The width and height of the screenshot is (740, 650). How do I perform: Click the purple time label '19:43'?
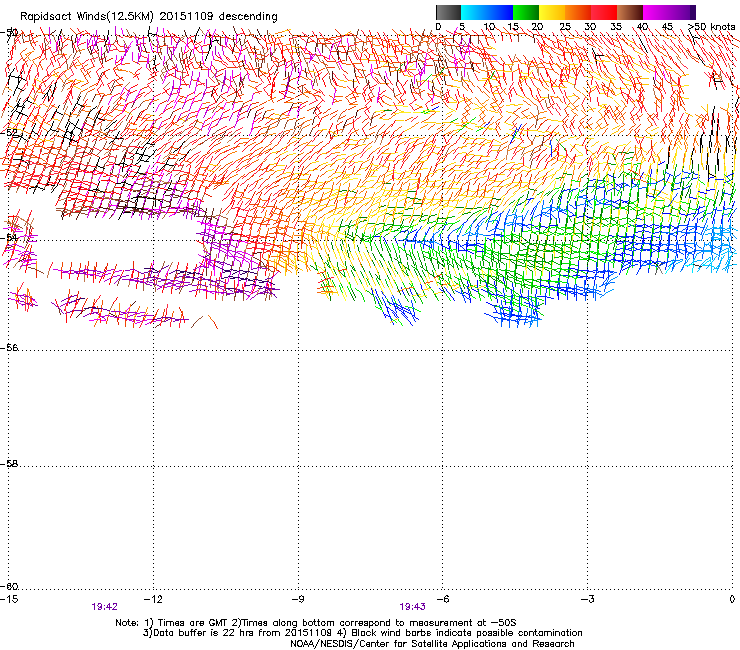412,607
